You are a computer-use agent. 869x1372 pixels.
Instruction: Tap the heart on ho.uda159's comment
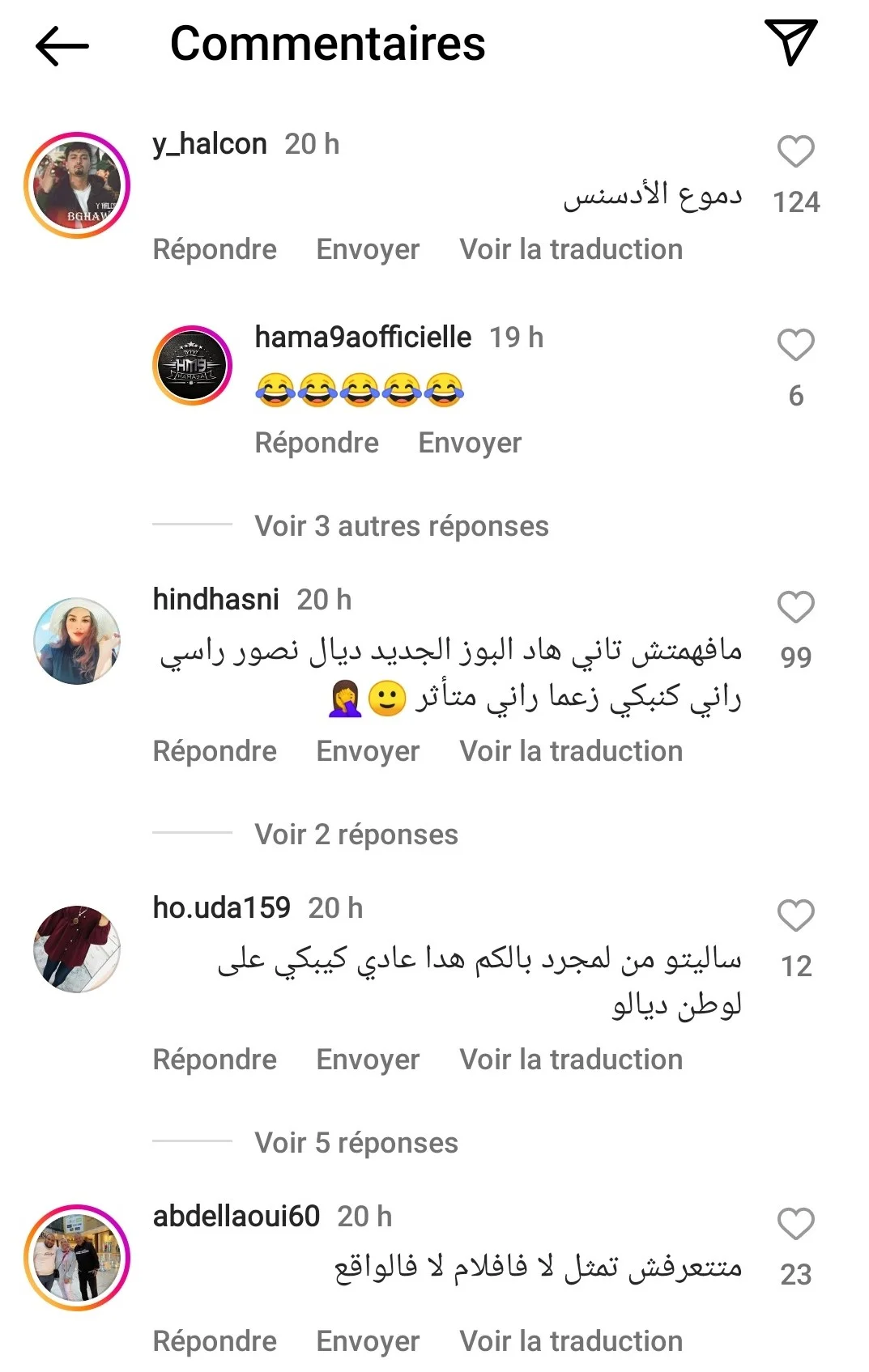click(795, 915)
